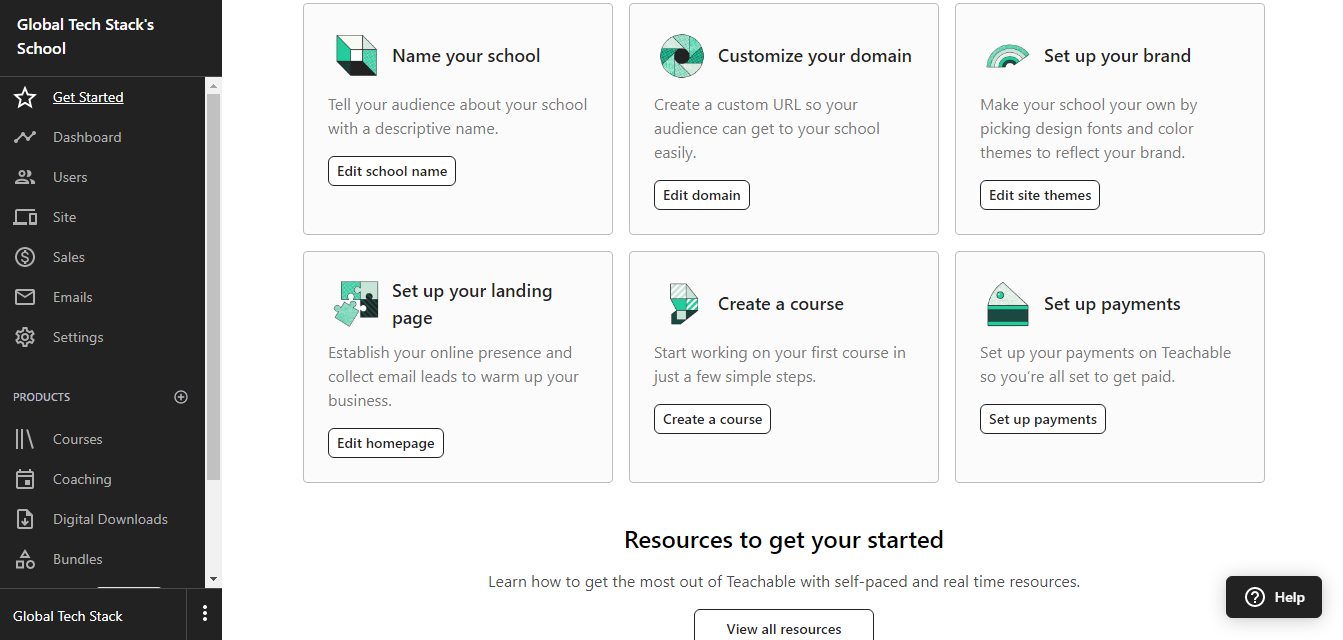Click Edit site themes

point(1039,194)
